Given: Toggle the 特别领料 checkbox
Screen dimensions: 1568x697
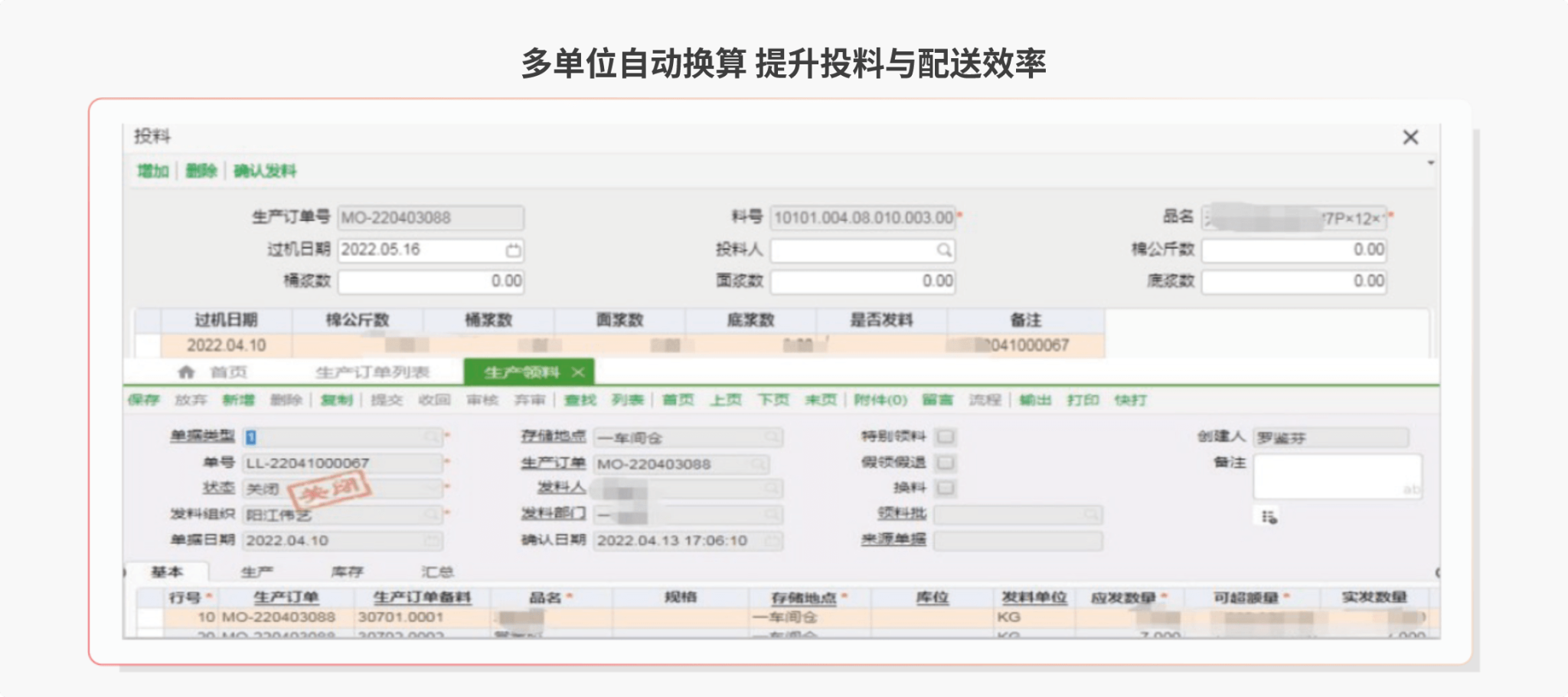Looking at the screenshot, I should point(946,437).
